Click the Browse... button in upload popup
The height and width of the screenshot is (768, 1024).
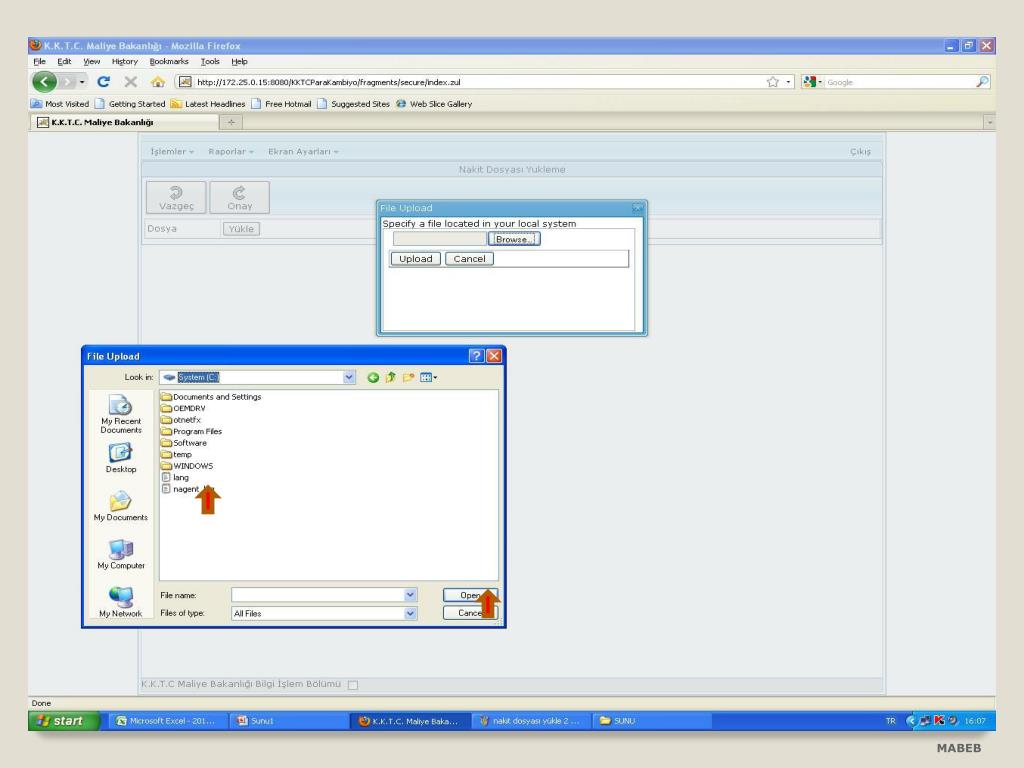[x=514, y=239]
